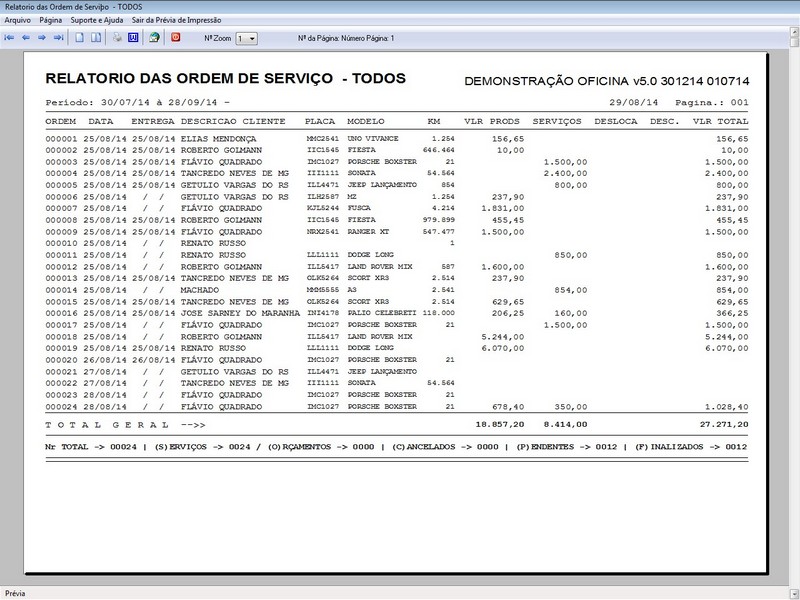Click plate KJL5244
This screenshot has width=800, height=600.
coord(322,208)
